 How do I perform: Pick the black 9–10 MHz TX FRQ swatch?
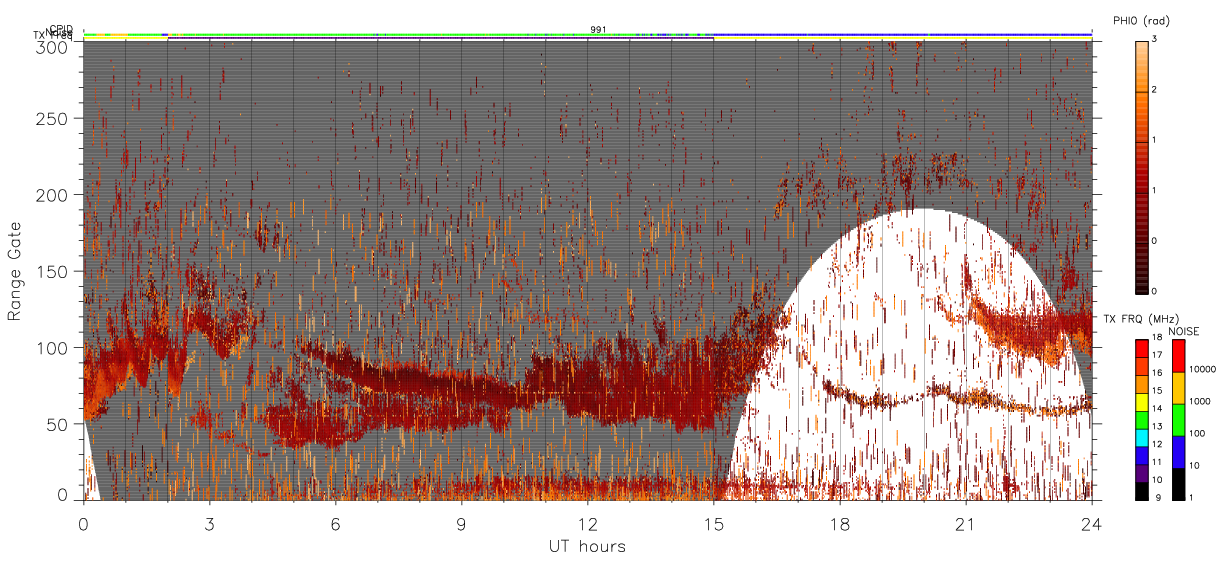[1141, 490]
